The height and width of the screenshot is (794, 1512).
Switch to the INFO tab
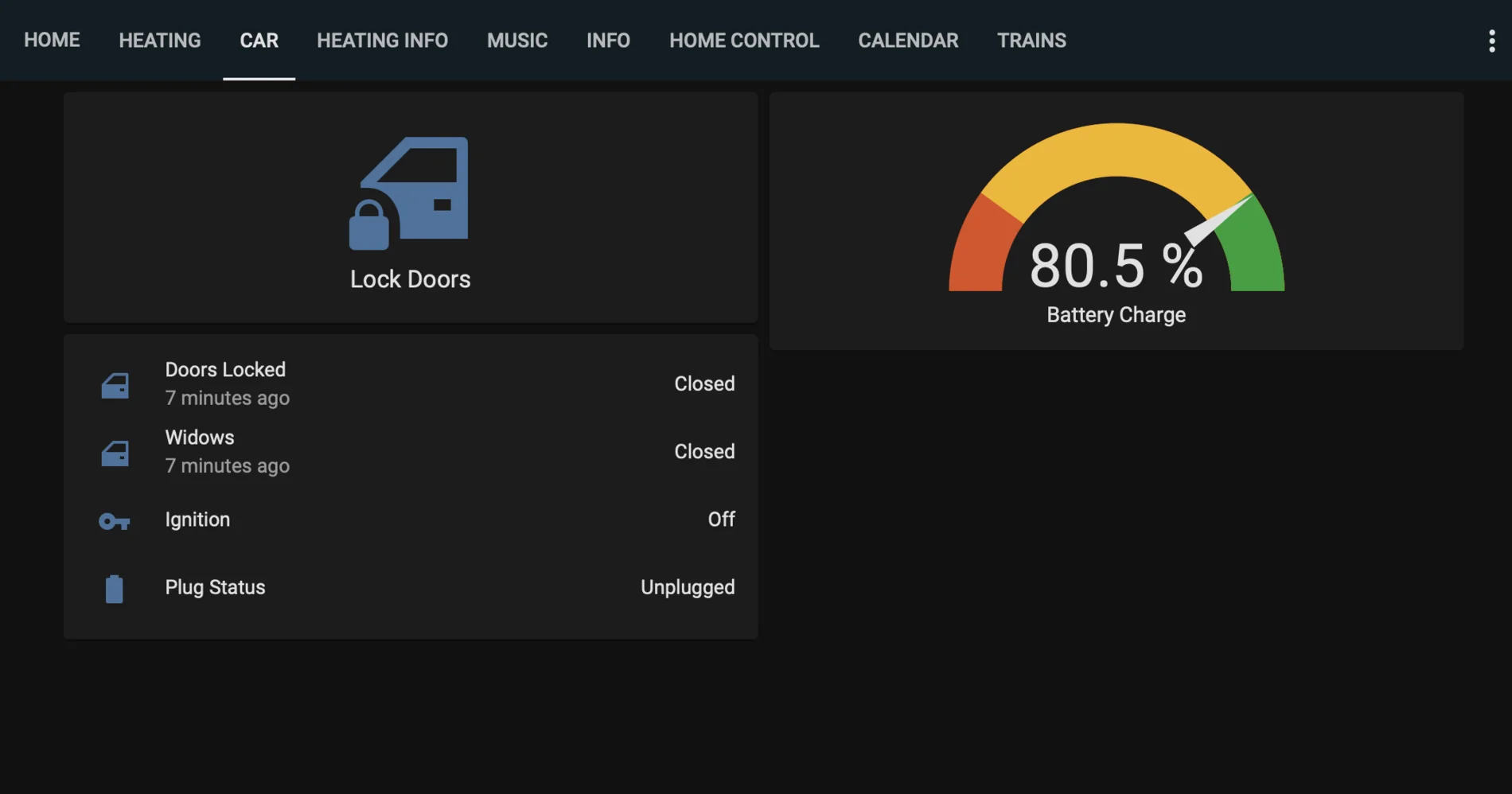pyautogui.click(x=609, y=41)
